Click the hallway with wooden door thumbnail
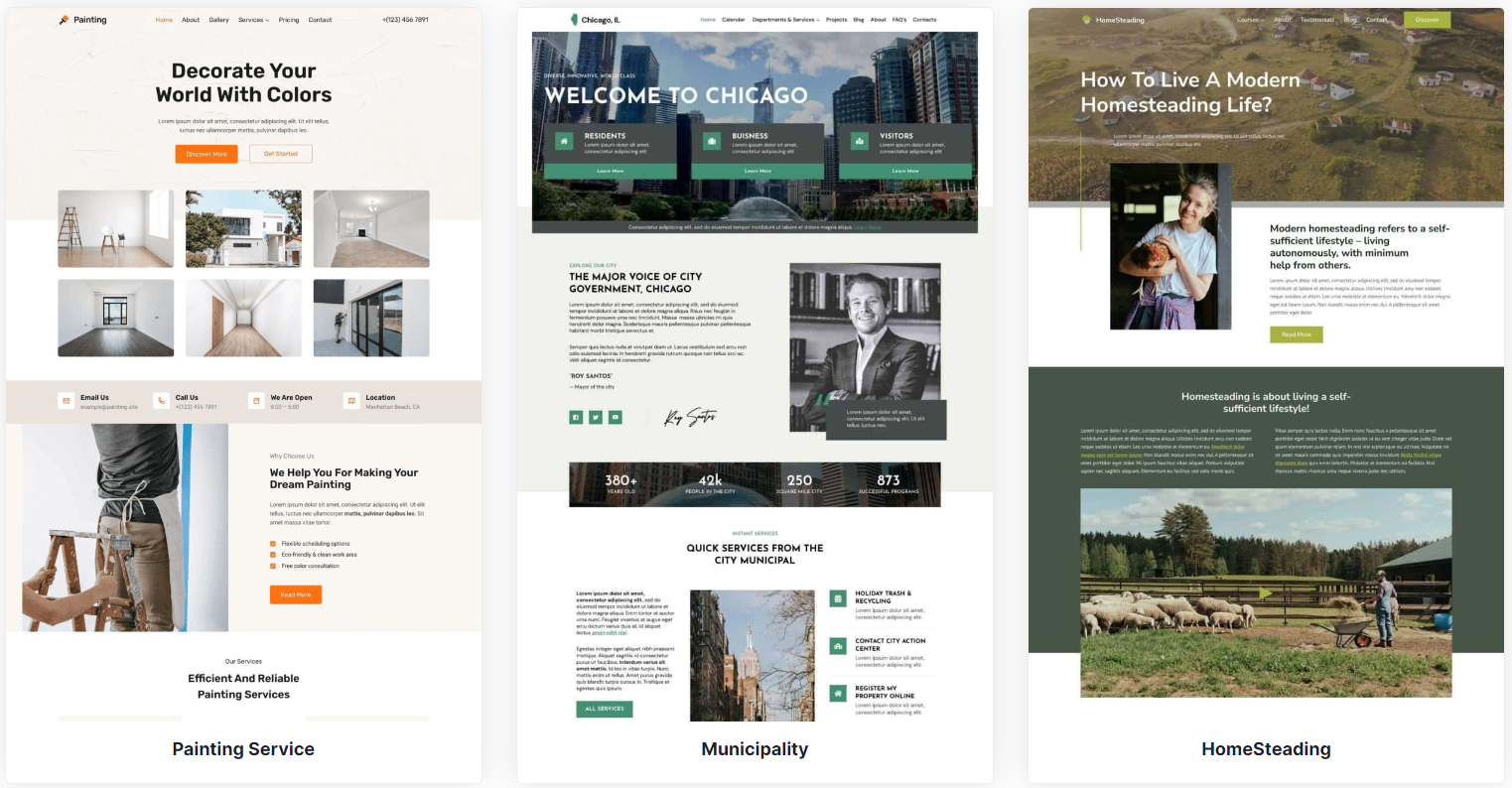Screen dimensions: 1512x788 point(243,318)
